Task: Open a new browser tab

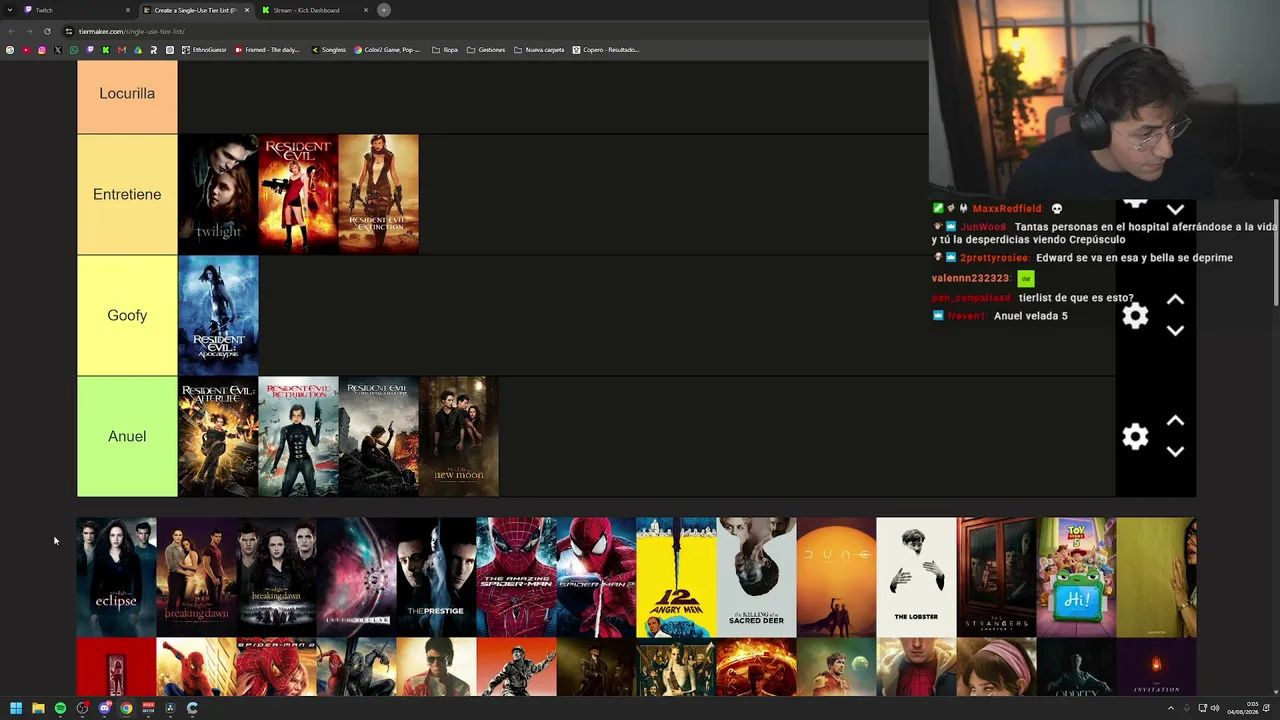Action: tap(383, 10)
